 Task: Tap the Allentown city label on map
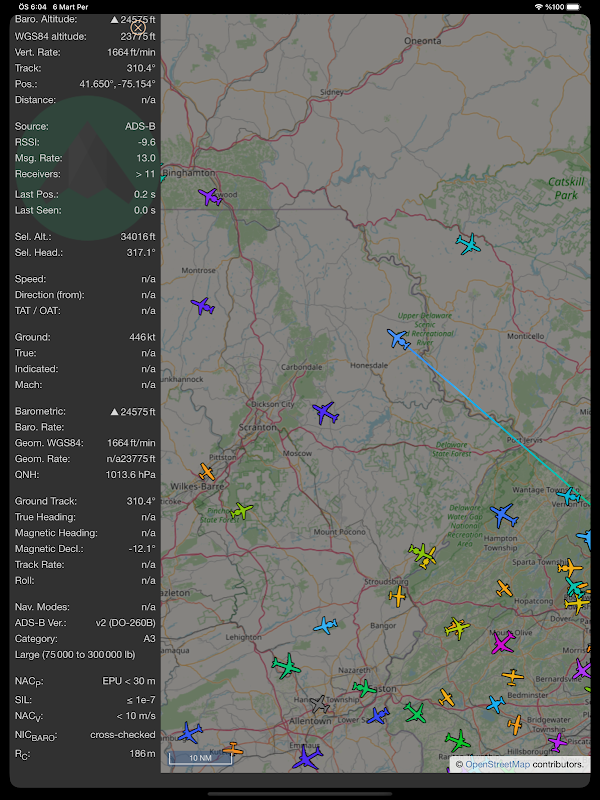click(310, 721)
